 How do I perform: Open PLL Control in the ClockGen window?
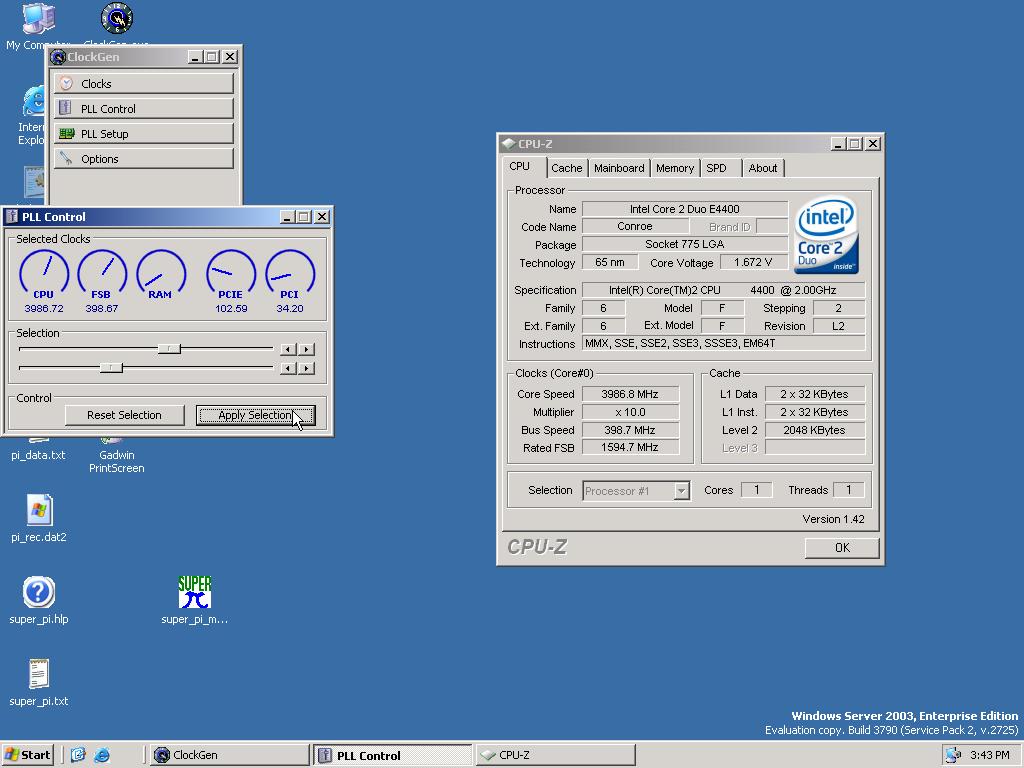coord(144,108)
